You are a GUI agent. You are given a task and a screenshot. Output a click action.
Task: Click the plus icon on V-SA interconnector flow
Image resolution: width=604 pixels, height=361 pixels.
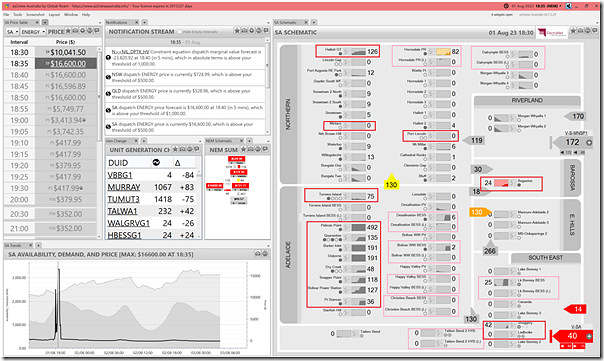coord(589,336)
